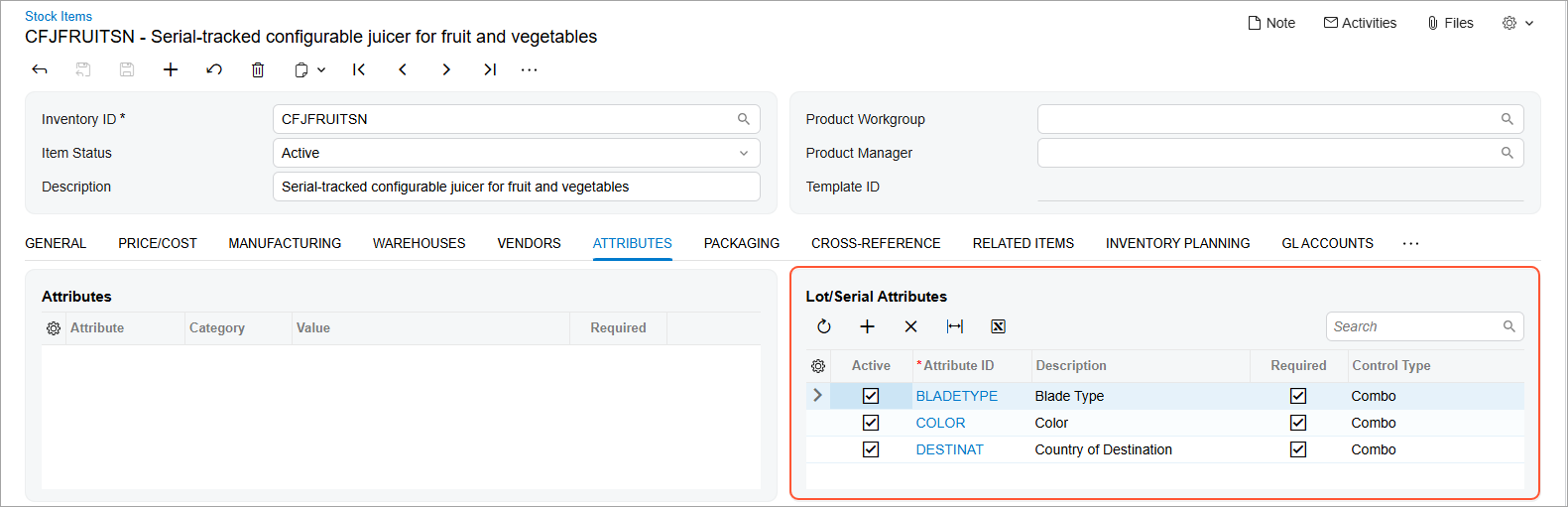Open the Stock Items breadcrumb link
The width and height of the screenshot is (1568, 507).
click(x=59, y=16)
